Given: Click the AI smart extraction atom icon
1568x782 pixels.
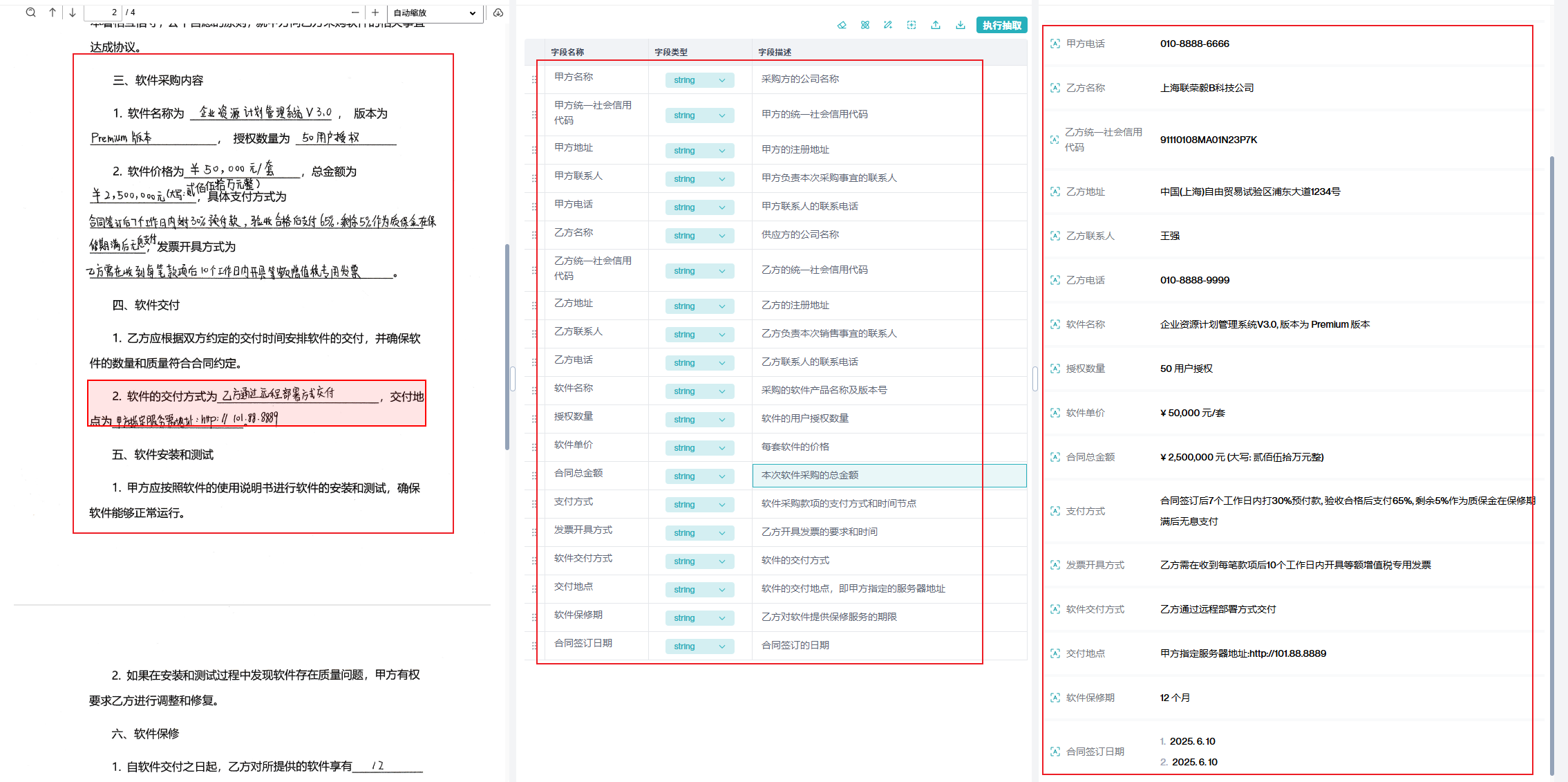Looking at the screenshot, I should pos(865,25).
